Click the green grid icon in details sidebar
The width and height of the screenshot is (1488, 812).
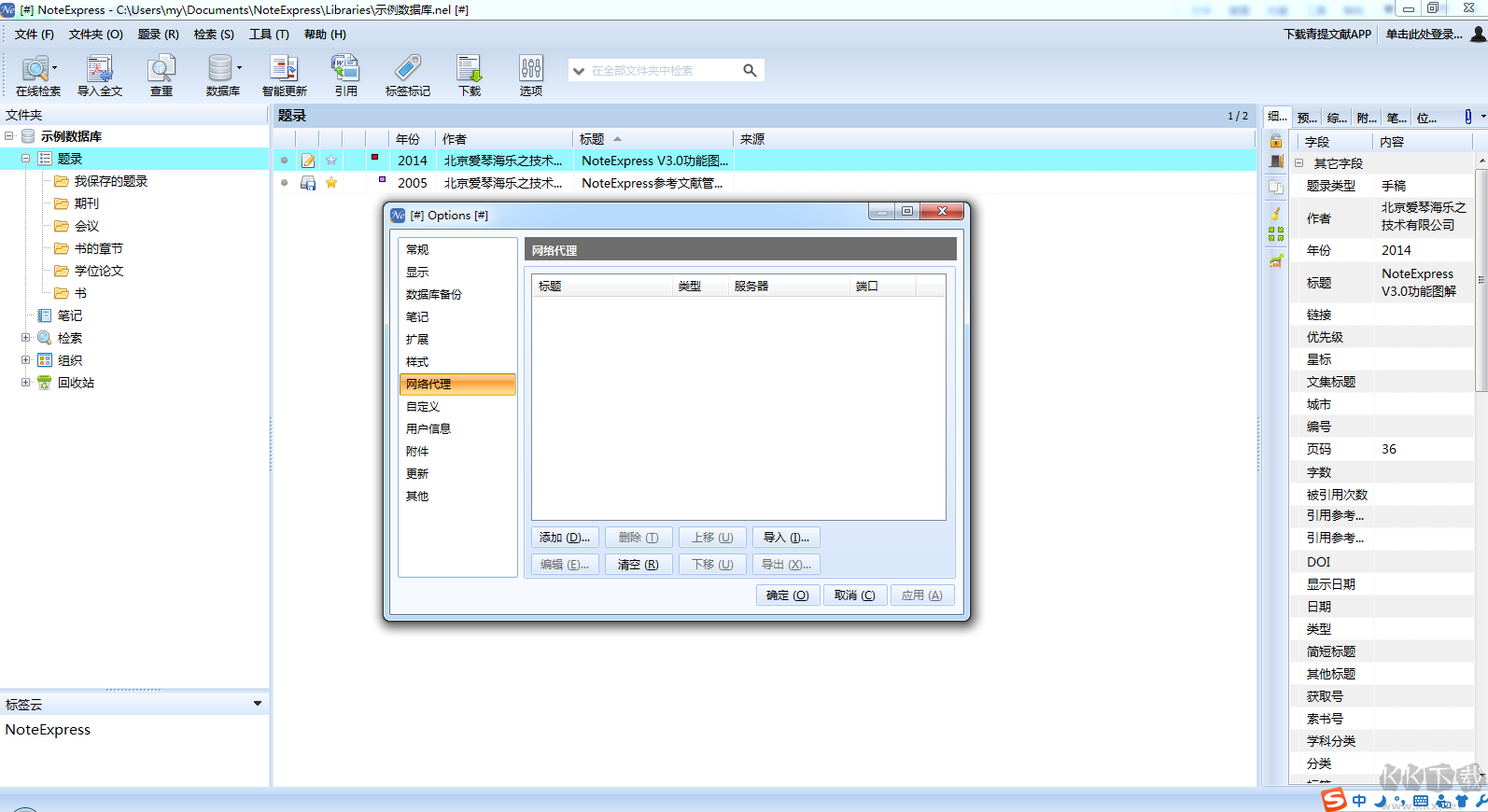(1276, 233)
